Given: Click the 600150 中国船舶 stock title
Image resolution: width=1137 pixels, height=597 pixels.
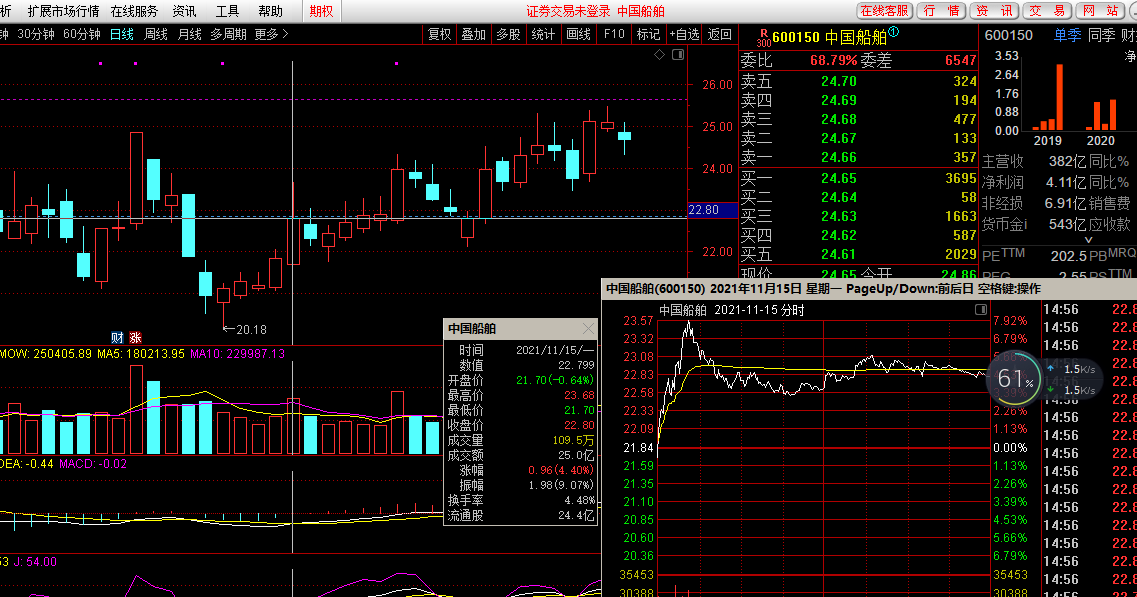Looking at the screenshot, I should coord(830,37).
